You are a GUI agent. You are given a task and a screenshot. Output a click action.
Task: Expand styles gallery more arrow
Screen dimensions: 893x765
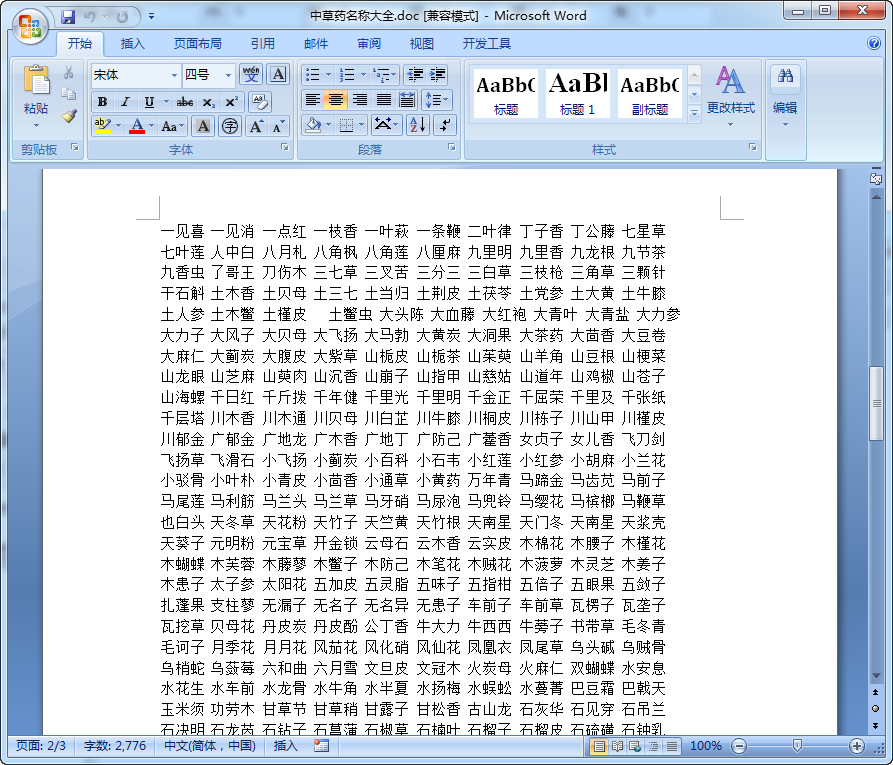(x=694, y=113)
